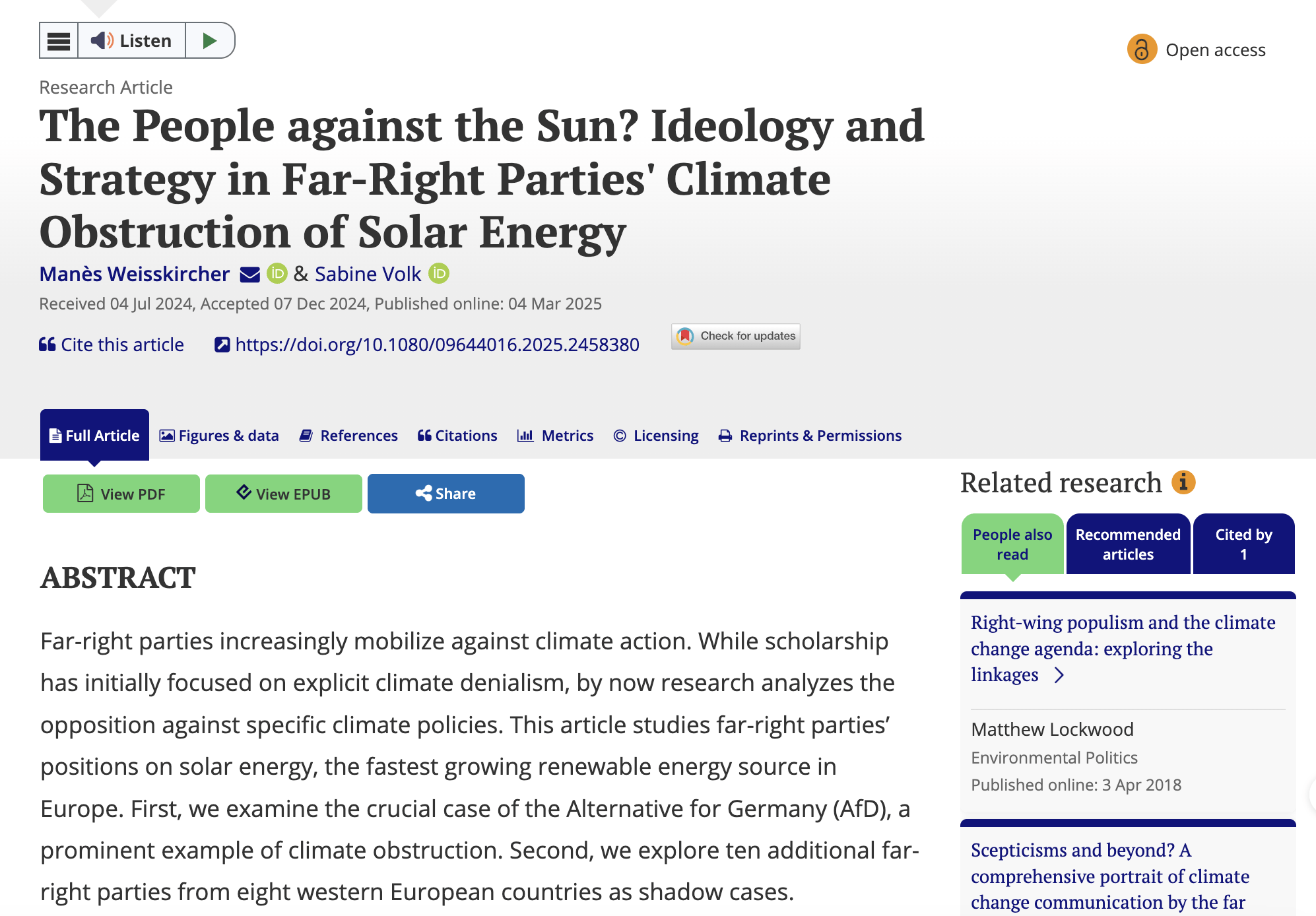Switch to the Figures & data tab
1316x916 pixels.
[219, 436]
